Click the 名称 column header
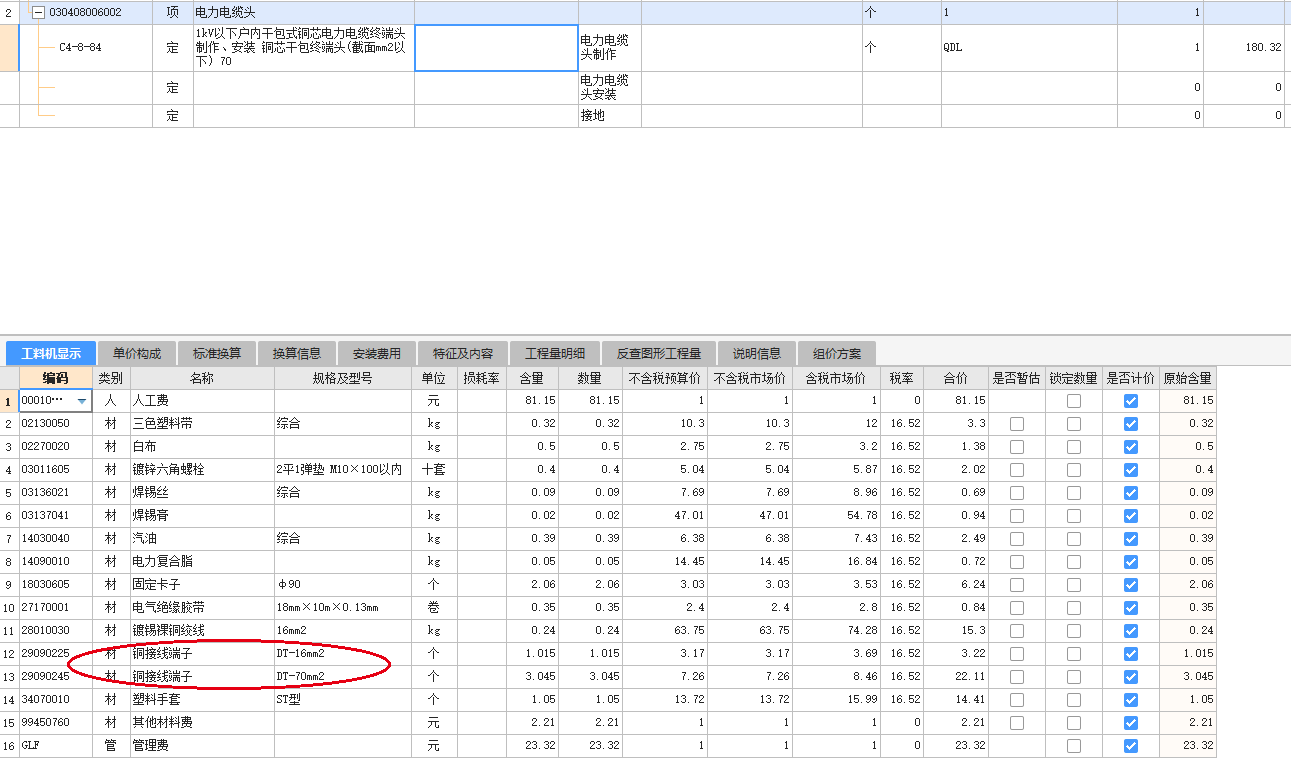 click(x=202, y=378)
